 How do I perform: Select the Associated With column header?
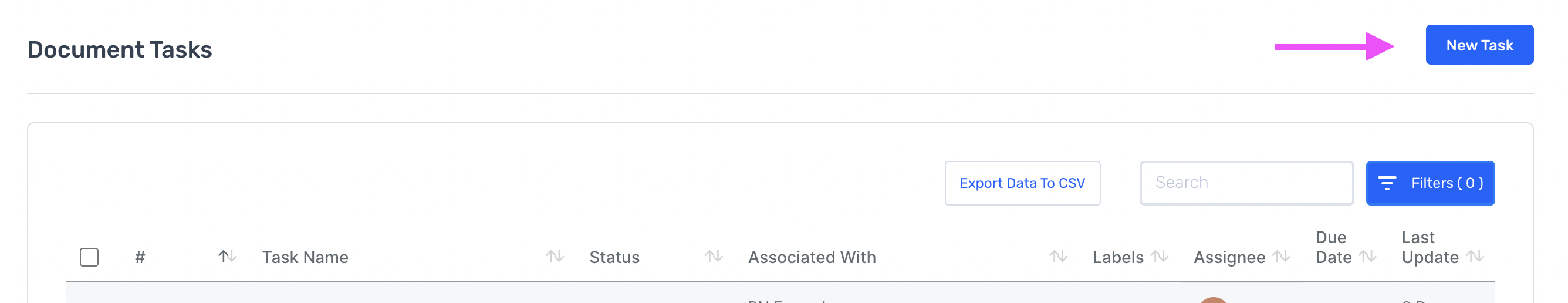[x=812, y=257]
